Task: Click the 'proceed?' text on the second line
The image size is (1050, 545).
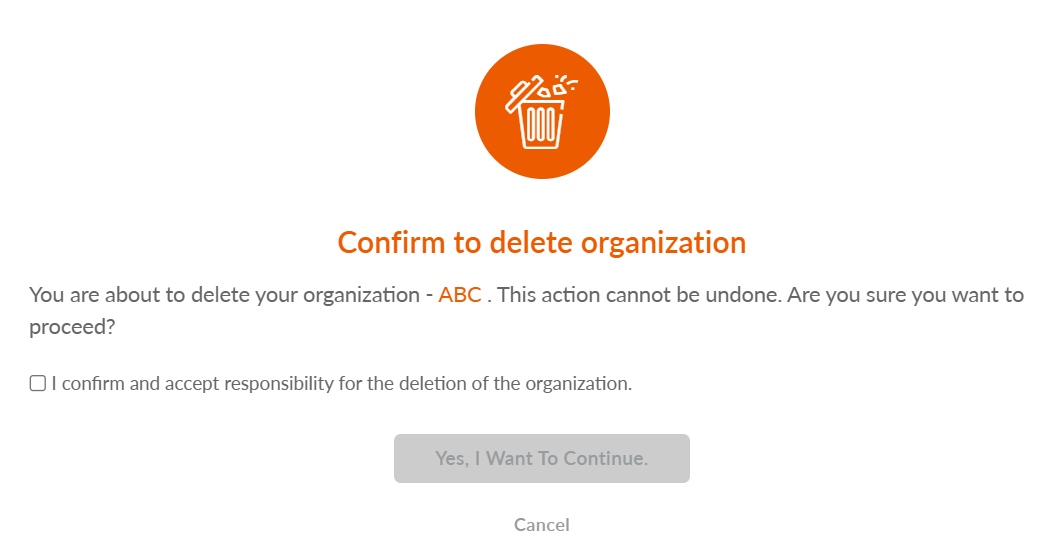Action: tap(72, 327)
